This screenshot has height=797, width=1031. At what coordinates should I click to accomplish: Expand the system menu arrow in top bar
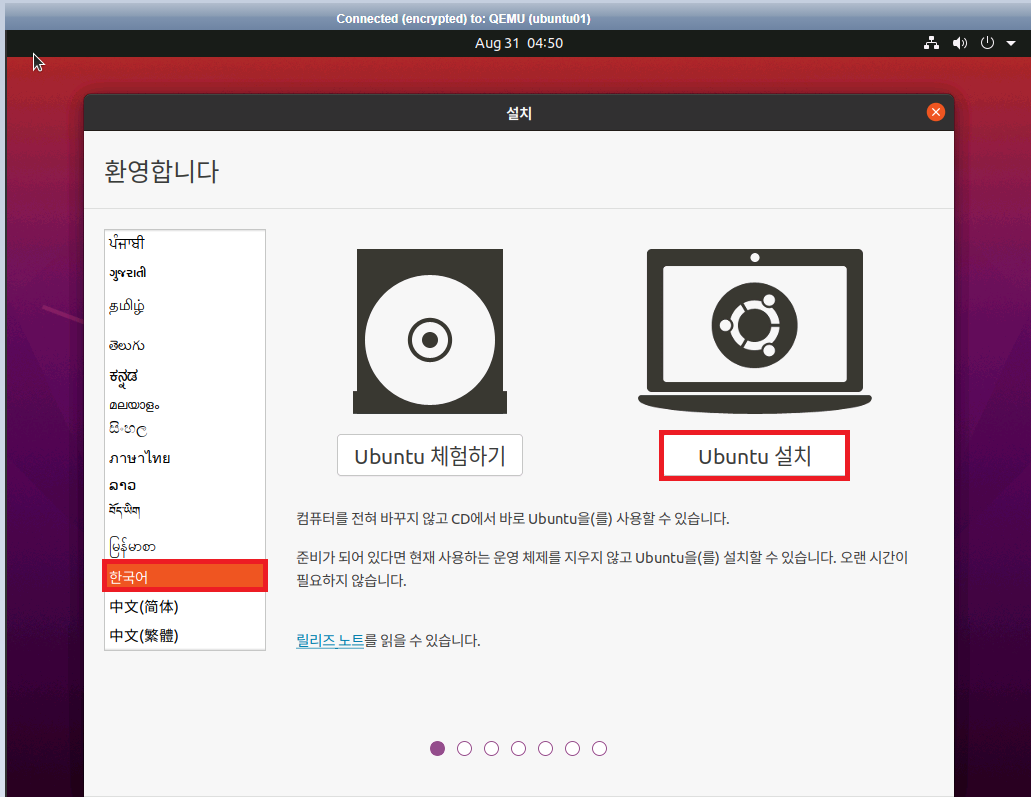tap(1011, 43)
